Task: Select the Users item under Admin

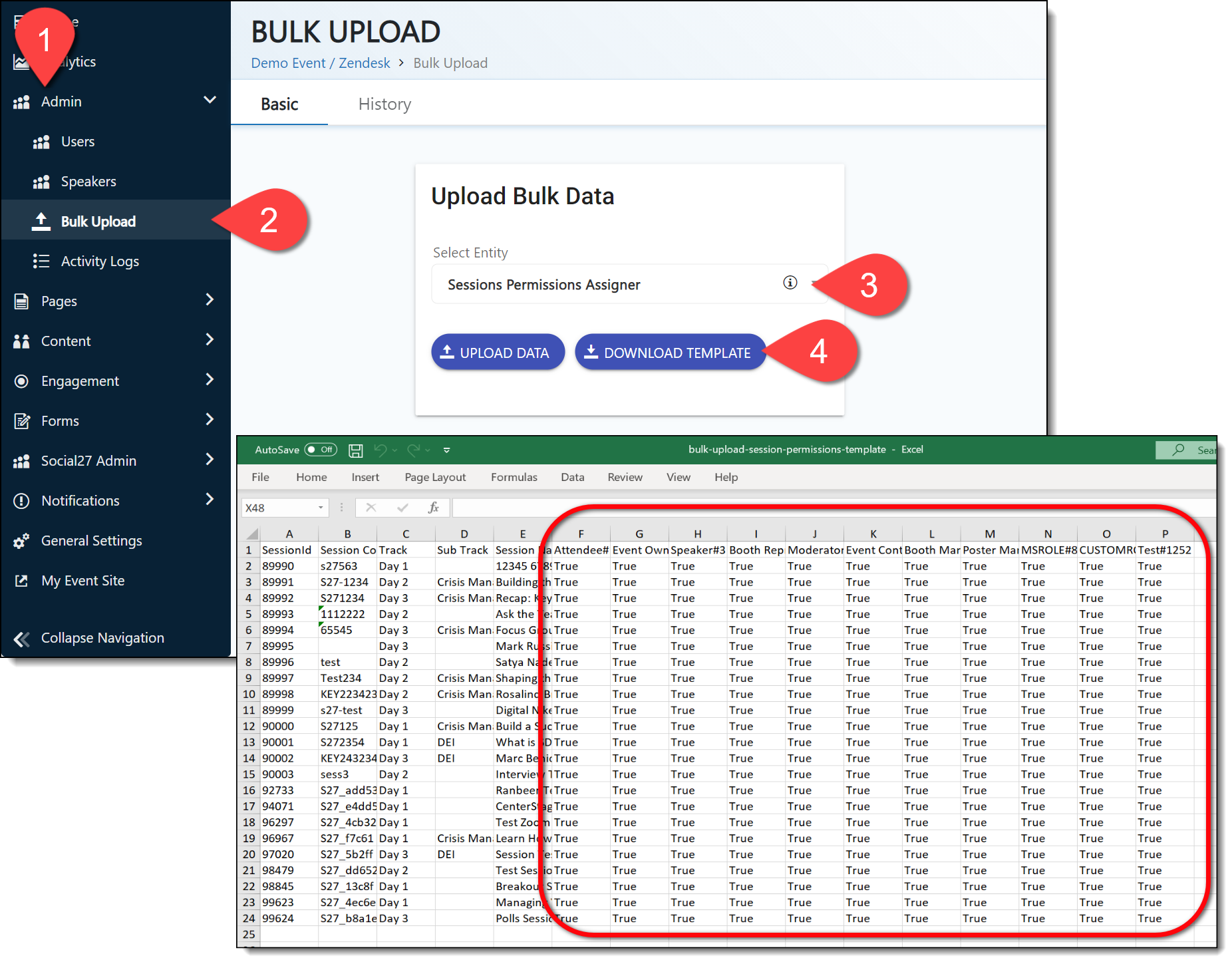Action: tap(77, 142)
